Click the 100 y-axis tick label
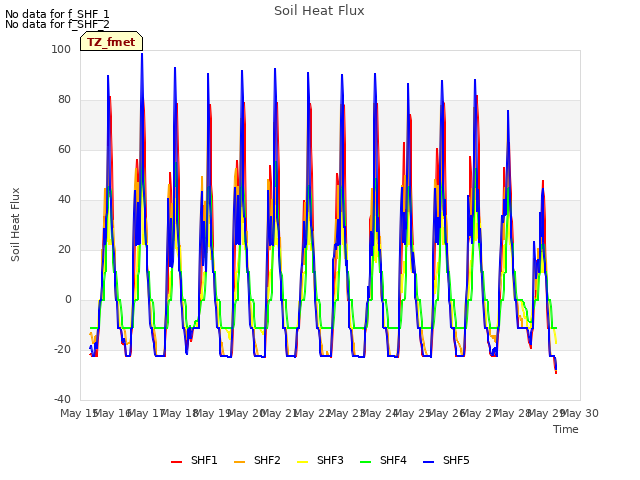Image resolution: width=640 pixels, height=480 pixels. (x=61, y=49)
